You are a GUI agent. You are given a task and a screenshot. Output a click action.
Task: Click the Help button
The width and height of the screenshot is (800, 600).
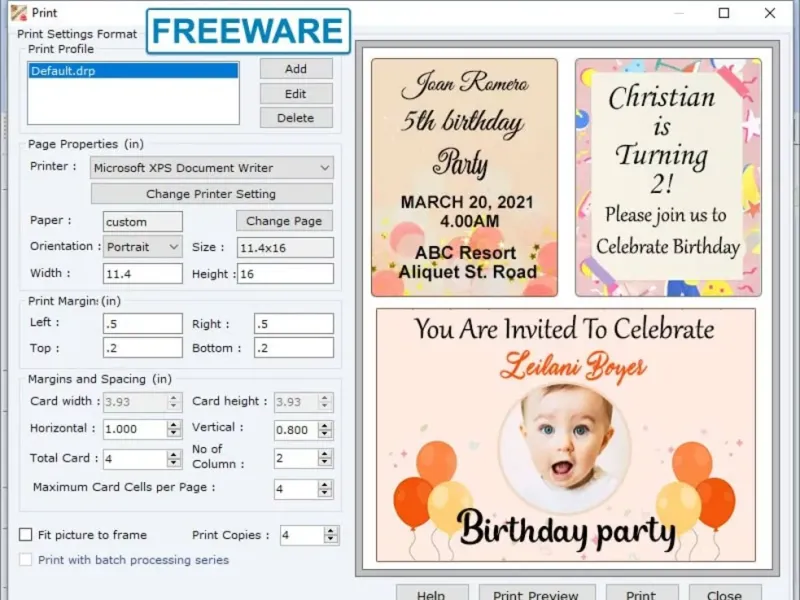pyautogui.click(x=432, y=593)
